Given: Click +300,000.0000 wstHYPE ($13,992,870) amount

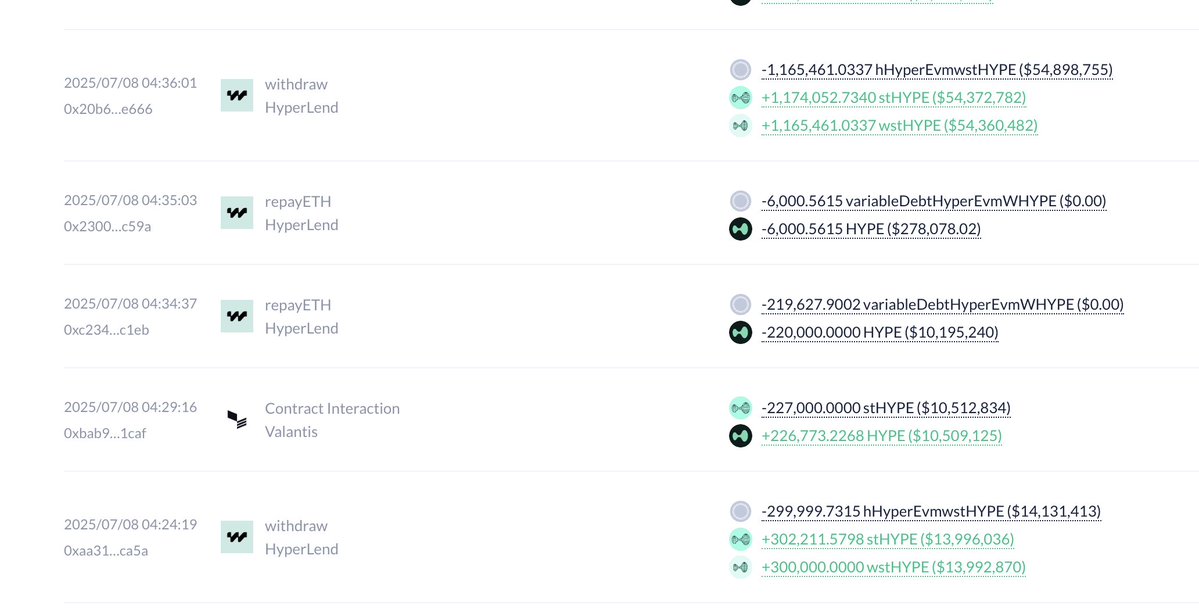Looking at the screenshot, I should click(894, 567).
